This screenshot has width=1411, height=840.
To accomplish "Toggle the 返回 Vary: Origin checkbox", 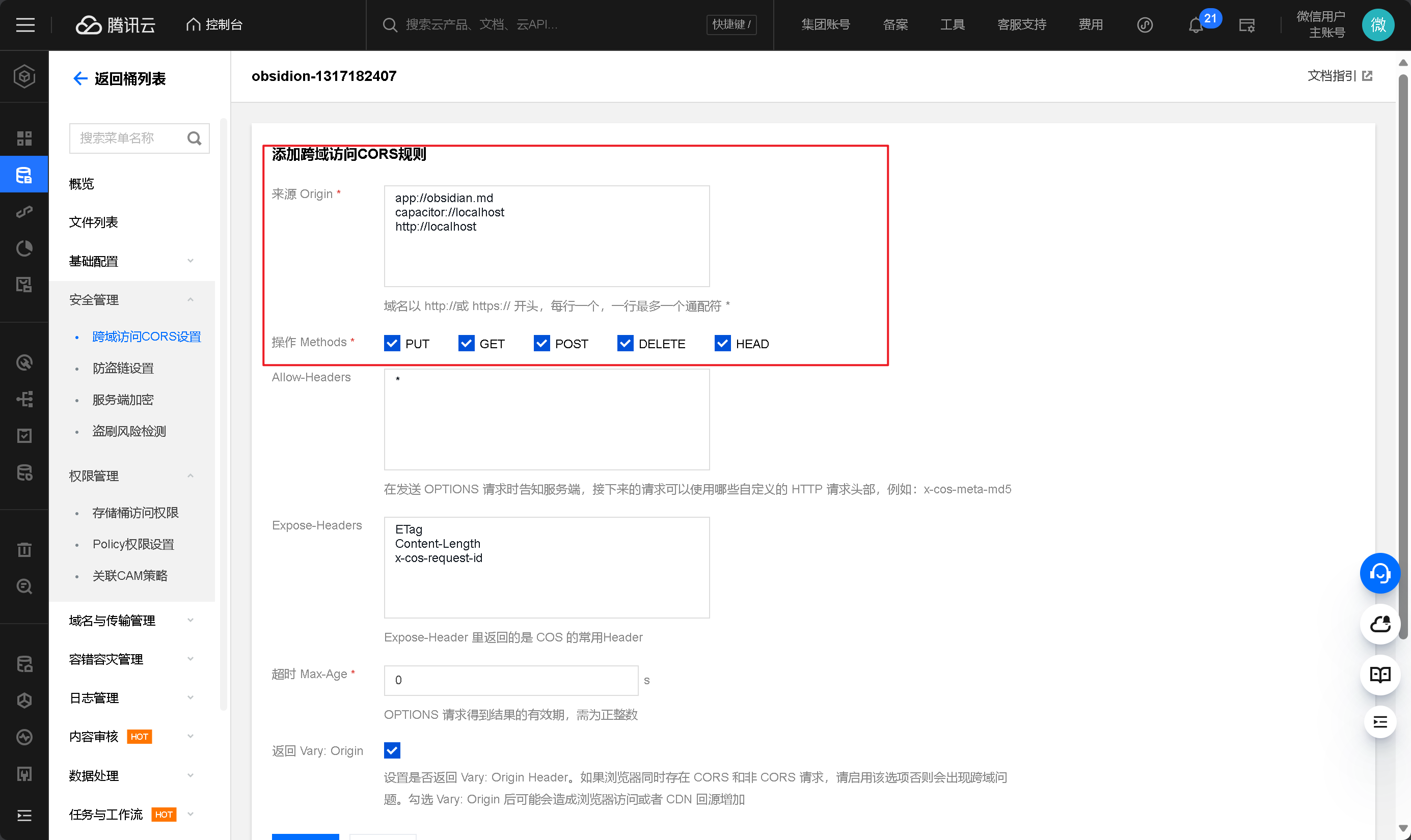I will pos(392,750).
